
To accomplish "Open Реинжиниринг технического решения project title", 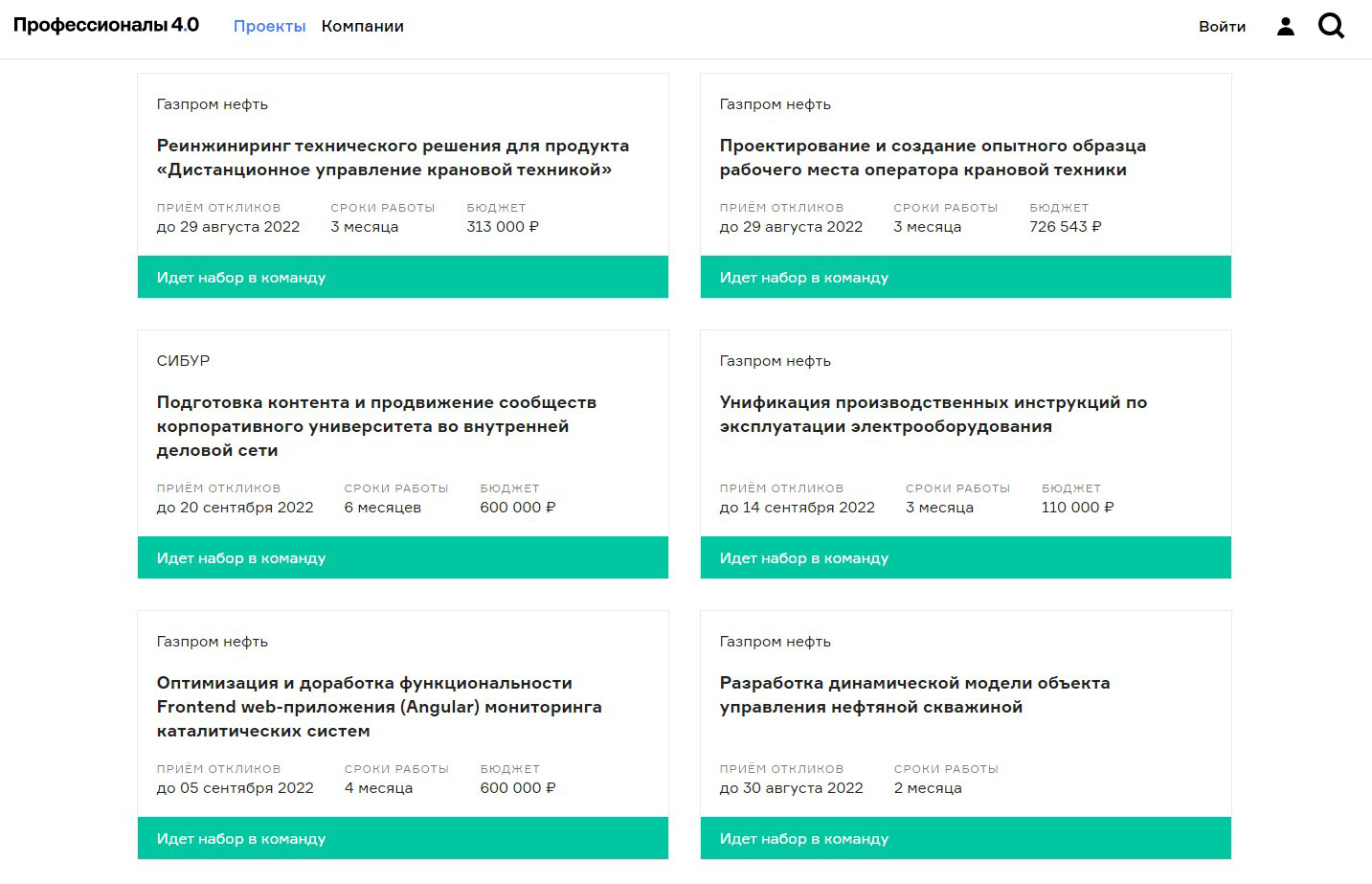I will tap(393, 158).
